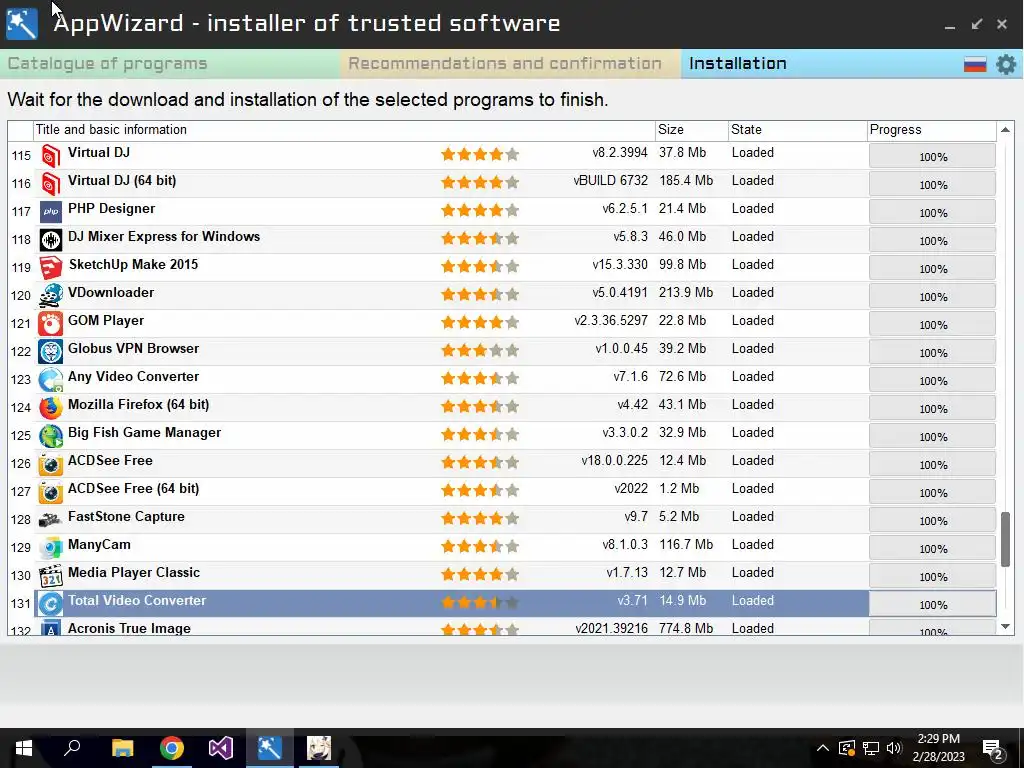Click the Virtual DJ (64 bit) icon
Viewport: 1024px width, 768px height.
[50, 184]
